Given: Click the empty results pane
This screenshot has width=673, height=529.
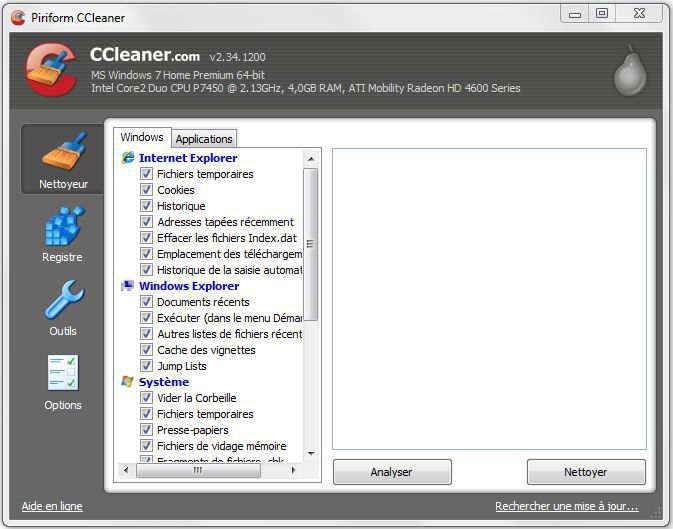Looking at the screenshot, I should [489, 299].
